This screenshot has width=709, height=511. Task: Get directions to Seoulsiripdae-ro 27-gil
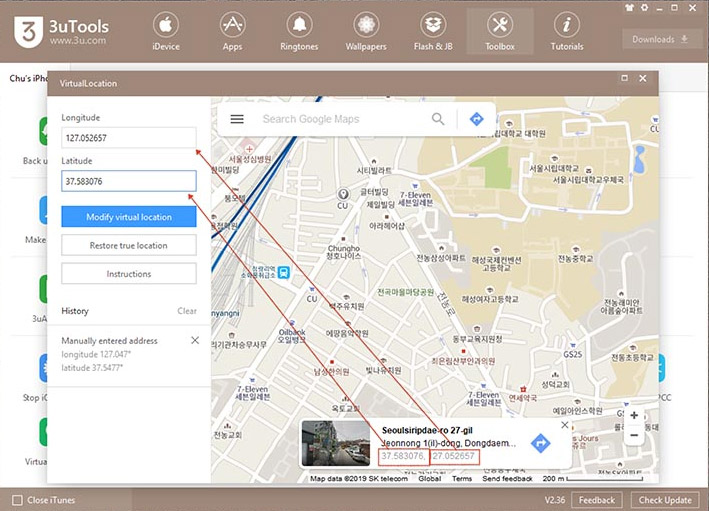540,443
